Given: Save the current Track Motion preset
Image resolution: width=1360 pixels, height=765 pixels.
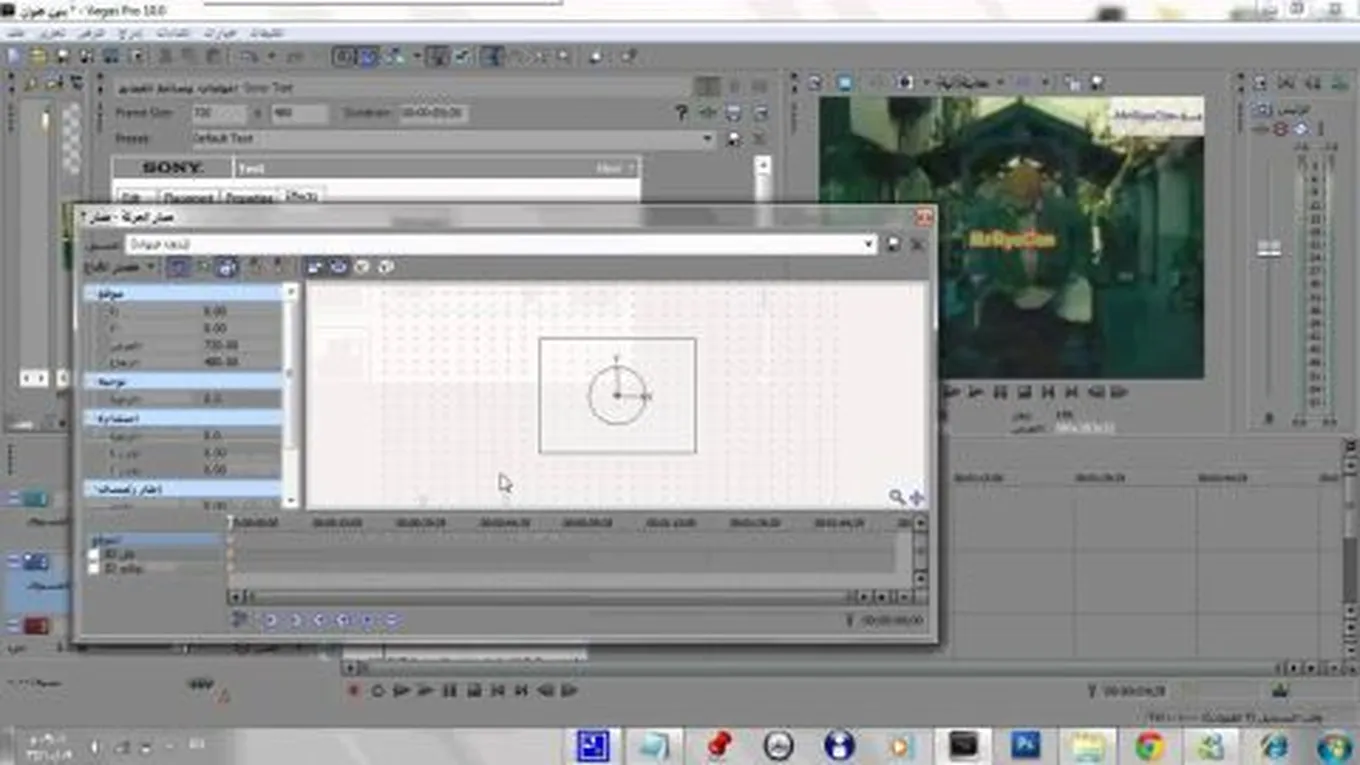Looking at the screenshot, I should [x=893, y=244].
